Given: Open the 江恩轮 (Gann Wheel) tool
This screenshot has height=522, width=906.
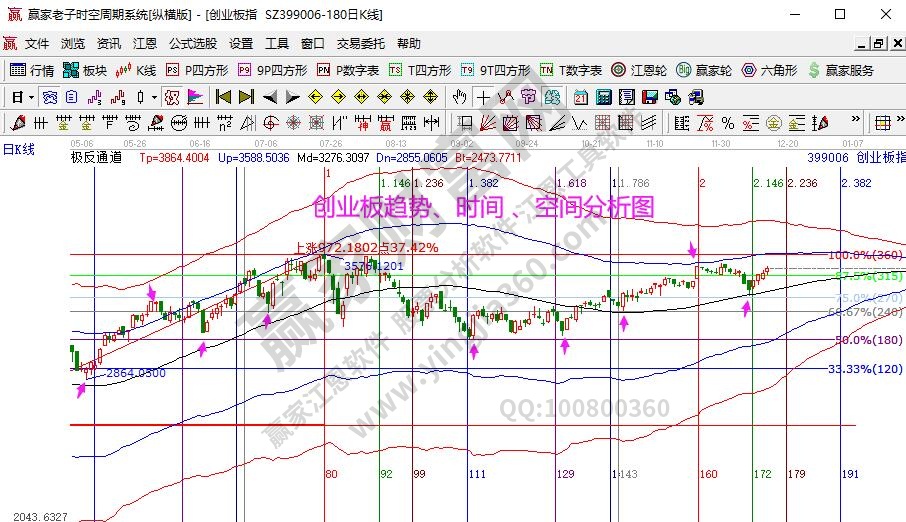Looking at the screenshot, I should point(641,70).
